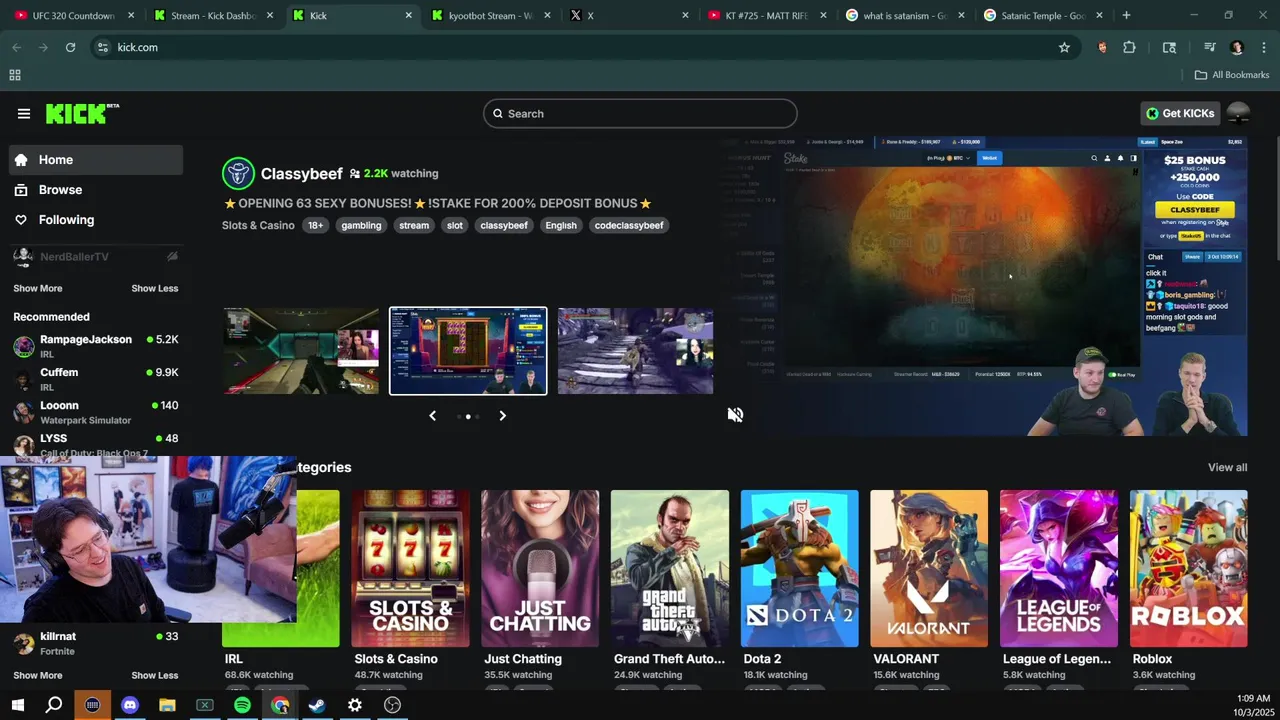Open the All Bookmarks folder
This screenshot has width=1280, height=720.
1232,75
